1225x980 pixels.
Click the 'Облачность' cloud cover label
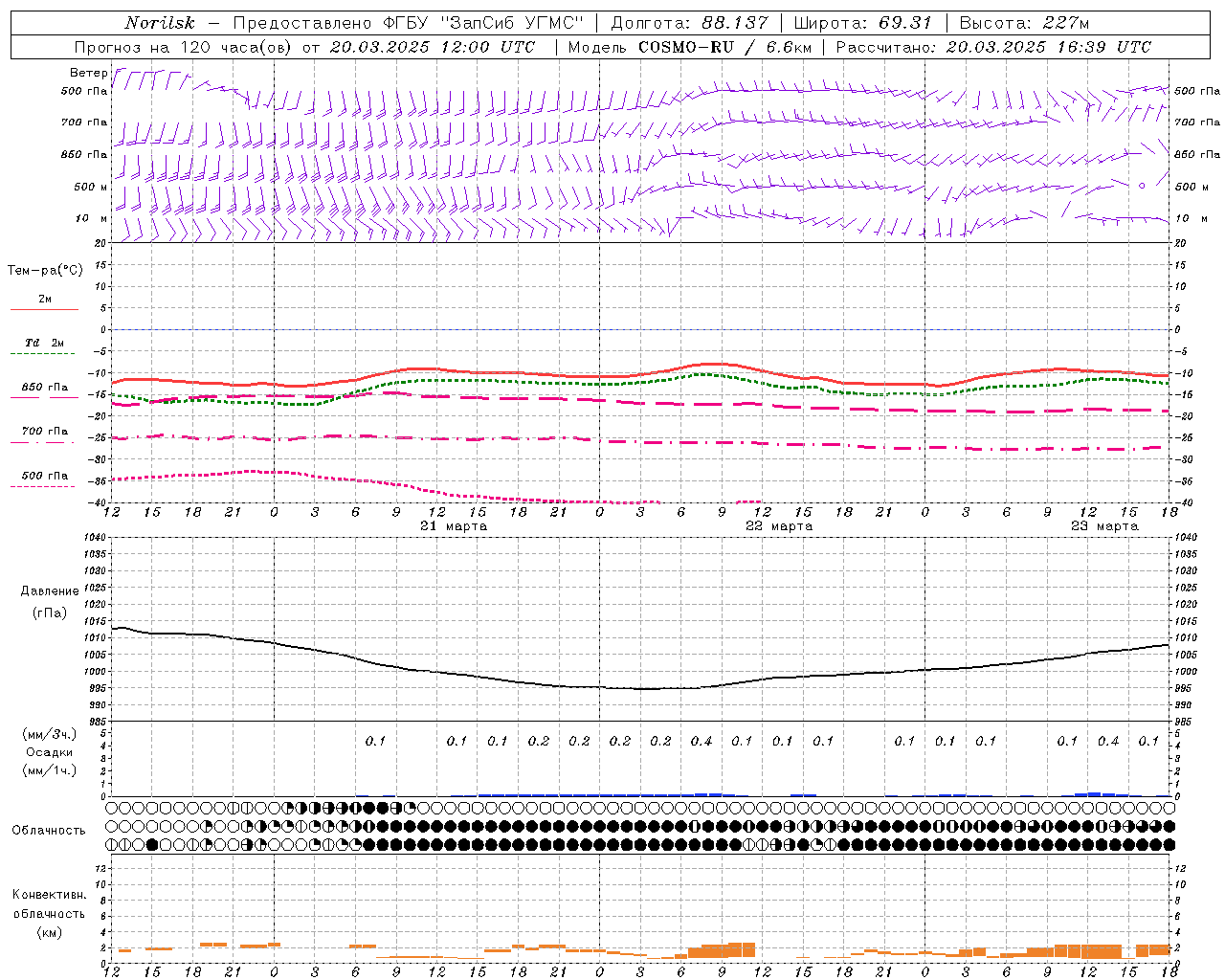(x=49, y=831)
